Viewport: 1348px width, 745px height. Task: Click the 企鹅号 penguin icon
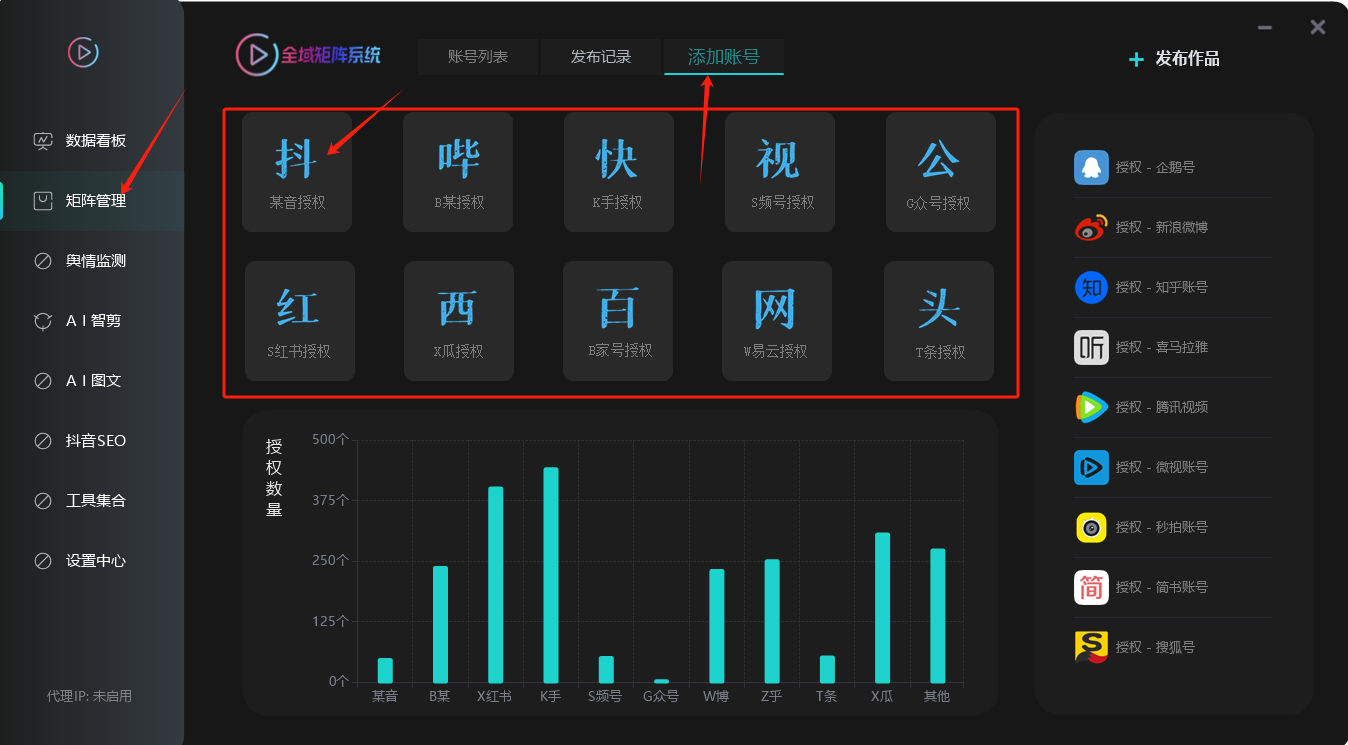pos(1091,167)
